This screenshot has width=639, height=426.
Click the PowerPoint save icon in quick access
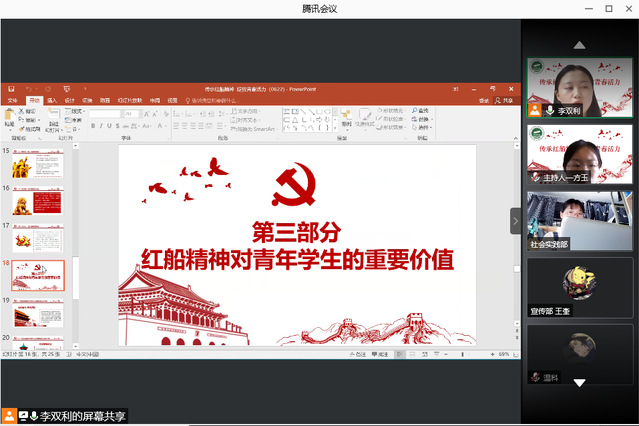pyautogui.click(x=10, y=89)
